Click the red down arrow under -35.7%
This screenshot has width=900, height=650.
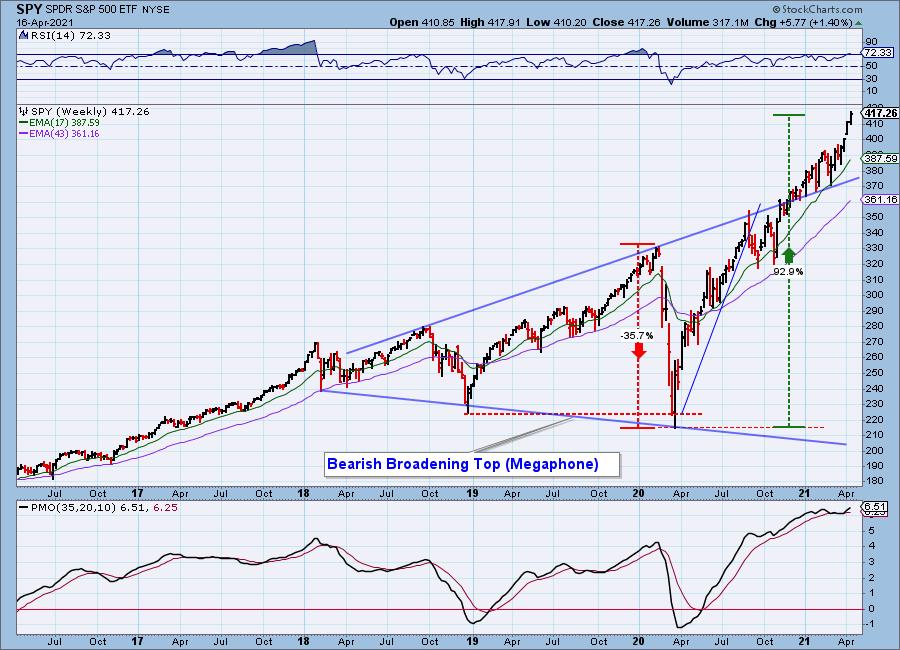(638, 351)
